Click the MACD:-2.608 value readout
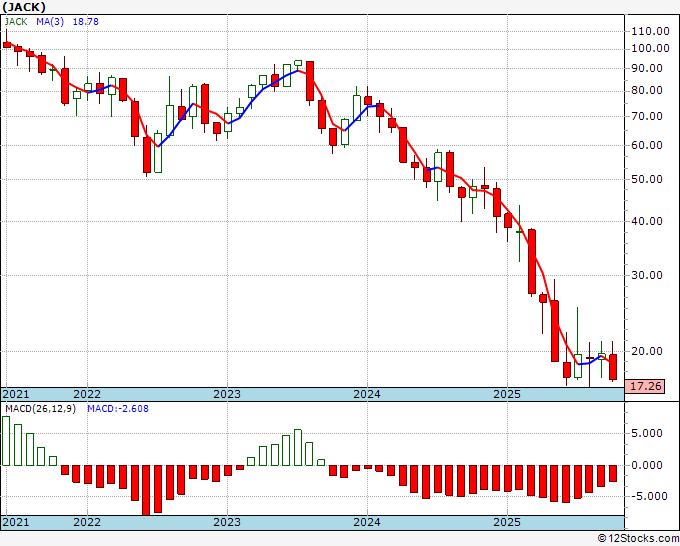Viewport: 680px width, 546px height. (x=118, y=409)
